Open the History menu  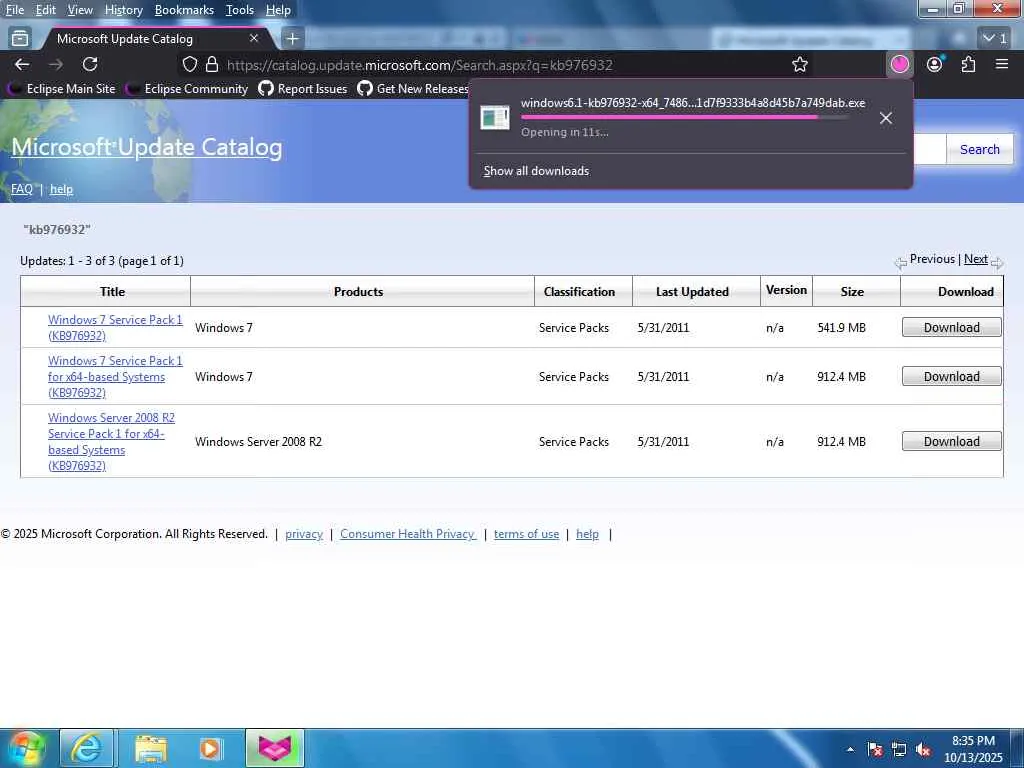123,10
